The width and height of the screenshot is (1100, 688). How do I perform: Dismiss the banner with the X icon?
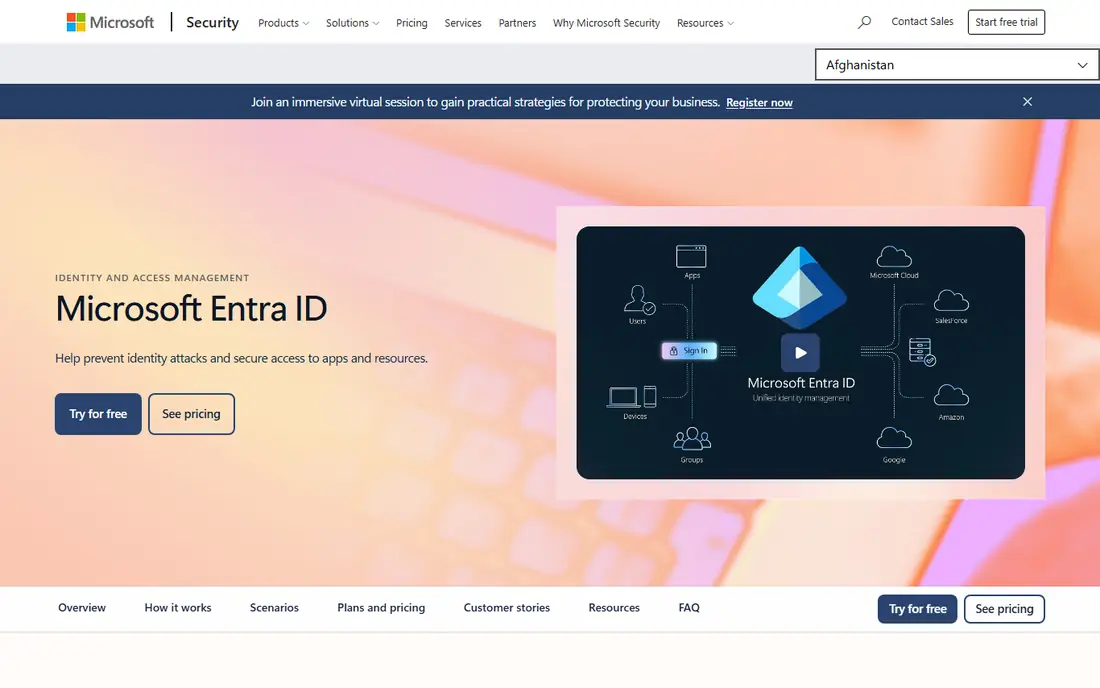(x=1027, y=102)
